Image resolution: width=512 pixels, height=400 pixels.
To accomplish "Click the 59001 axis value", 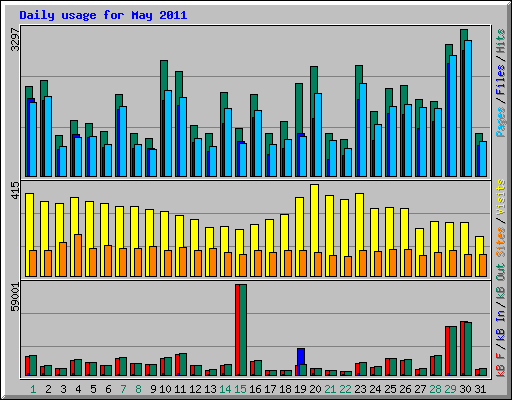I will (x=15, y=297).
